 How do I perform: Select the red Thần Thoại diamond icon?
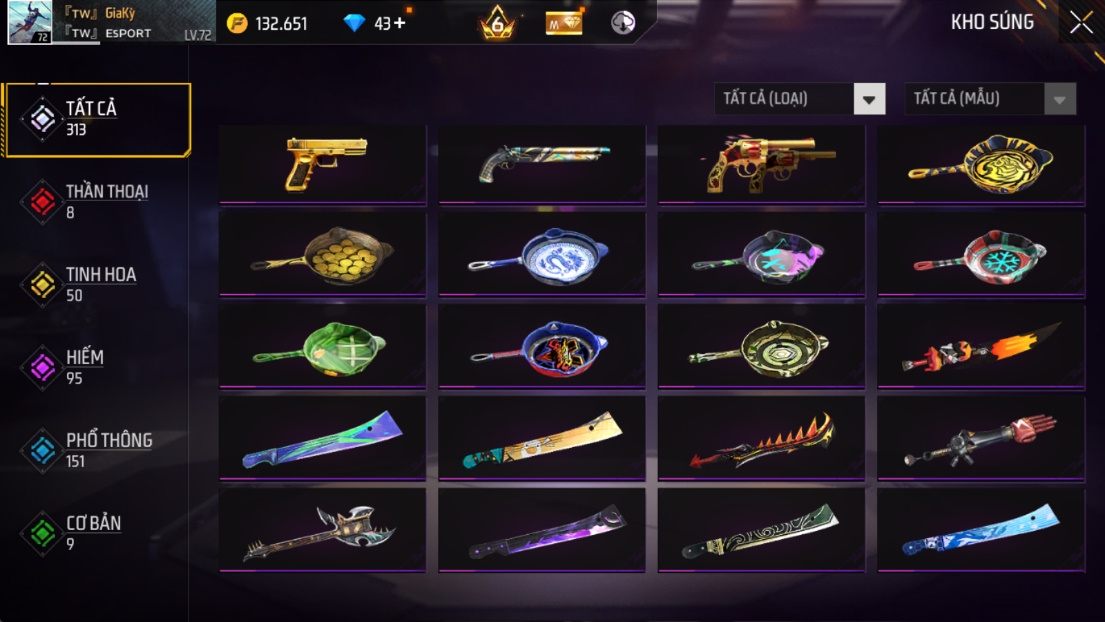pos(42,202)
